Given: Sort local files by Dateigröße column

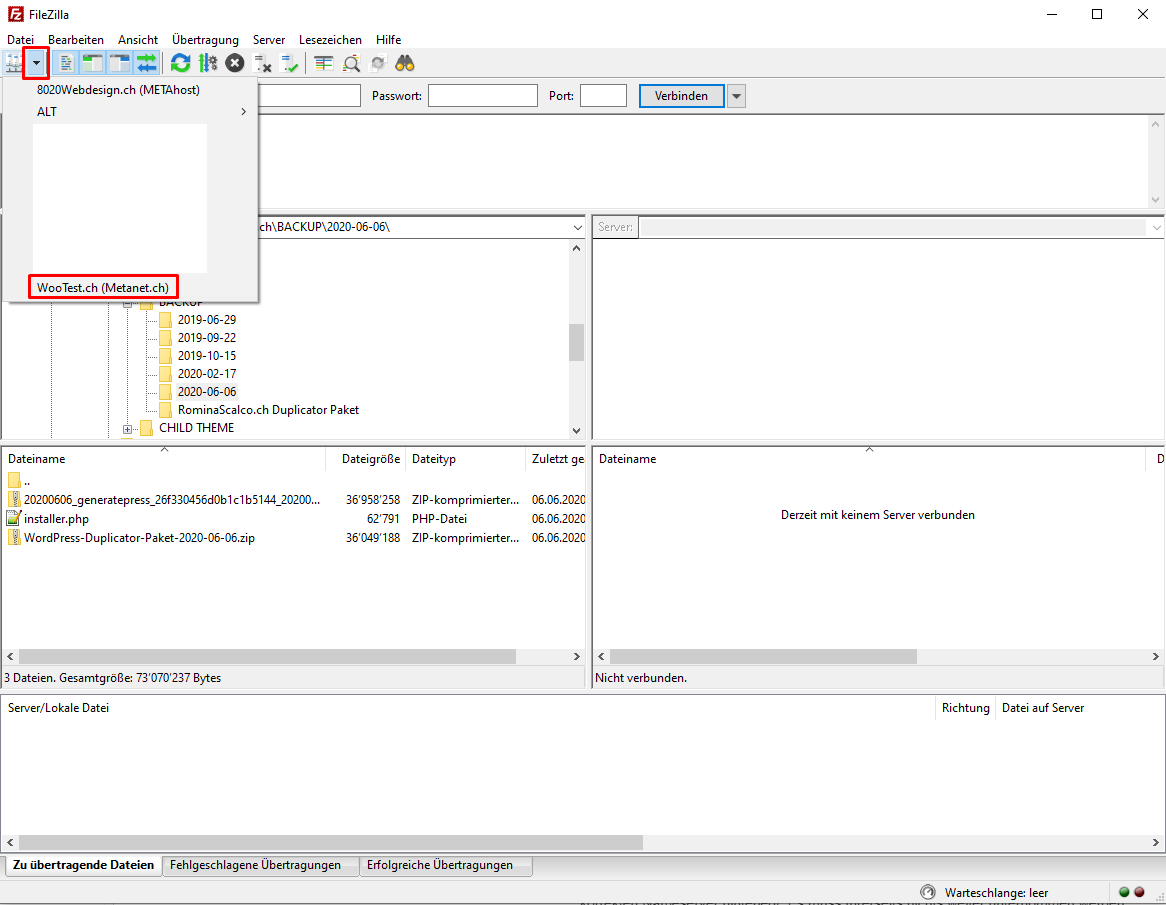Looking at the screenshot, I should pos(366,459).
